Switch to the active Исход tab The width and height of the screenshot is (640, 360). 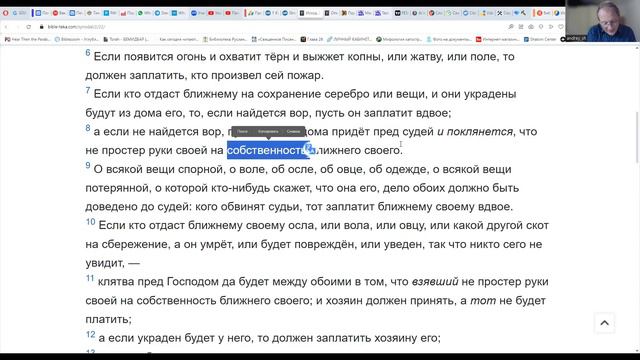pyautogui.click(x=311, y=13)
